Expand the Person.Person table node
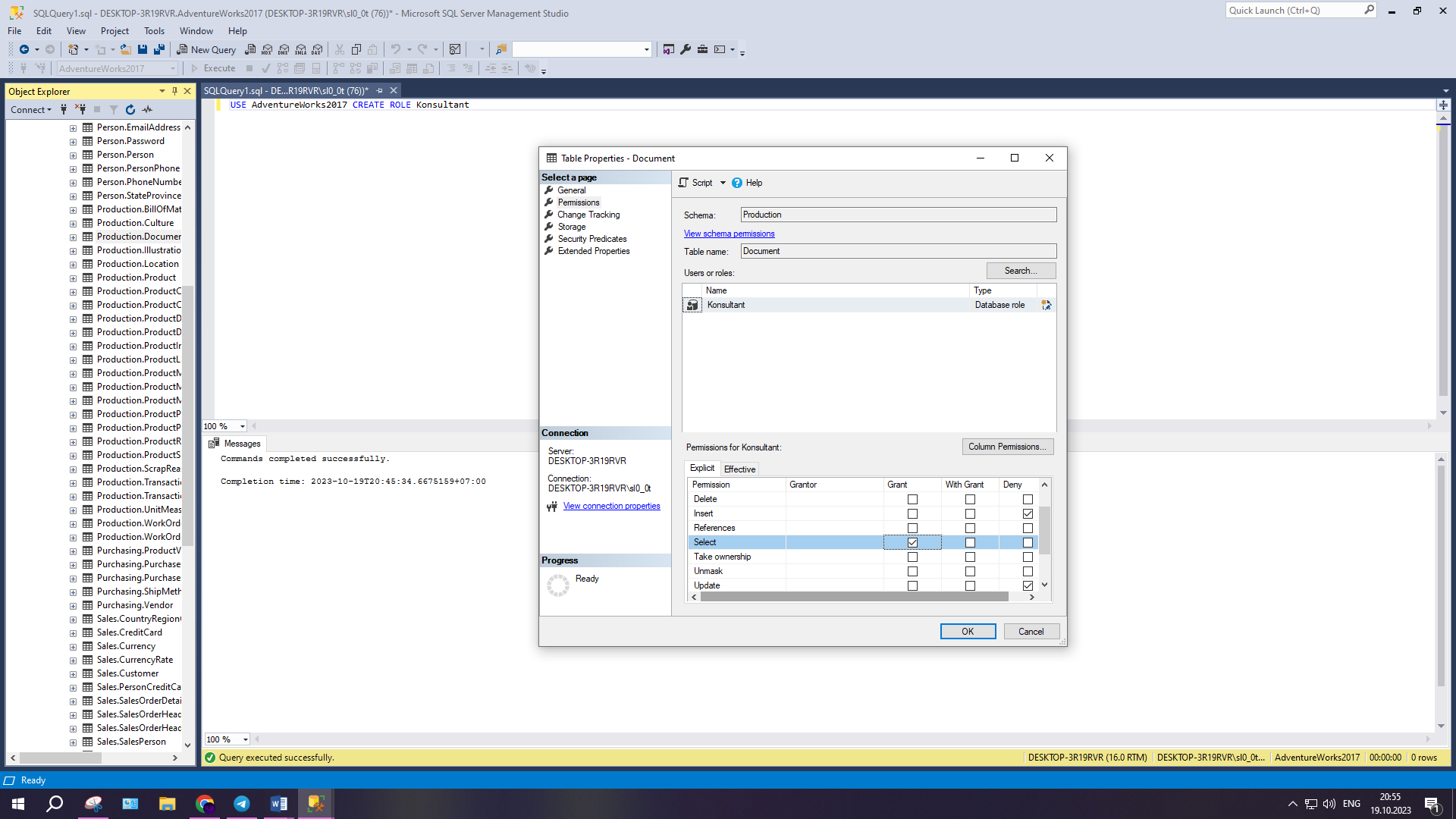Screen dimensions: 1456x819 [74, 155]
